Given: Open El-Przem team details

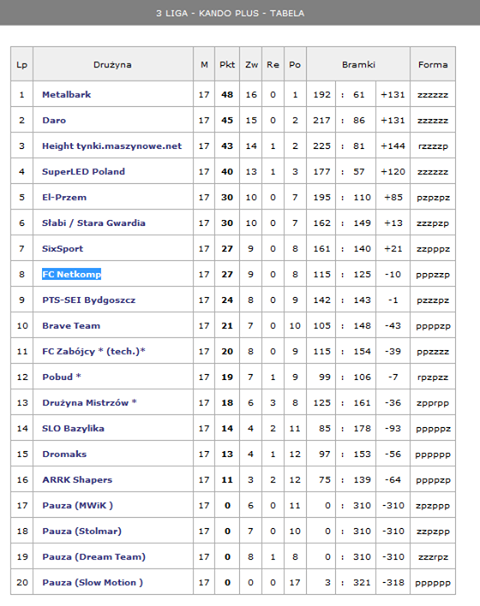Looking at the screenshot, I should click(x=64, y=197).
